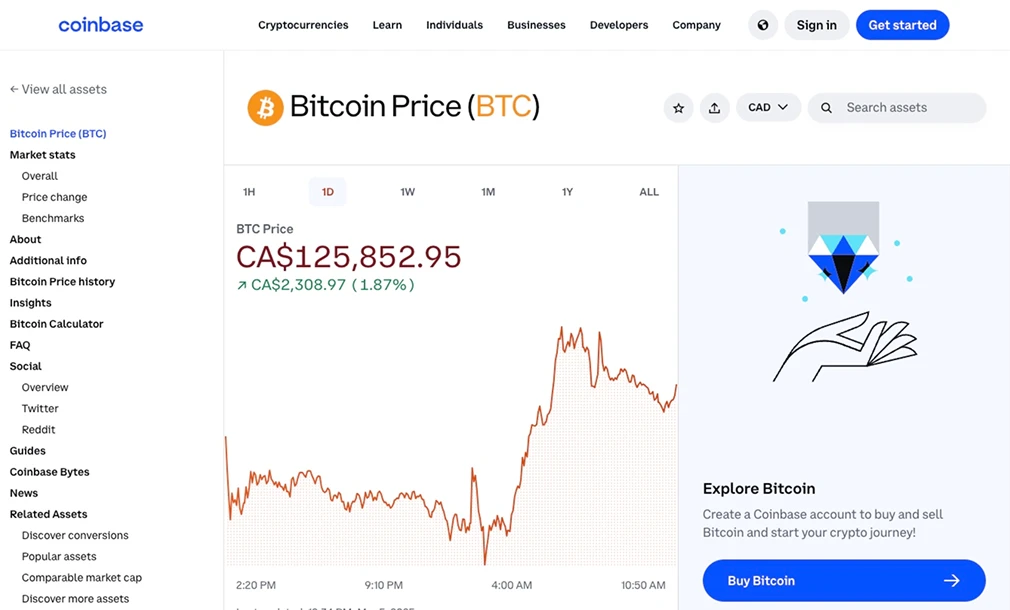Open the language selector globe icon
Image resolution: width=1010 pixels, height=610 pixels.
[x=763, y=24]
